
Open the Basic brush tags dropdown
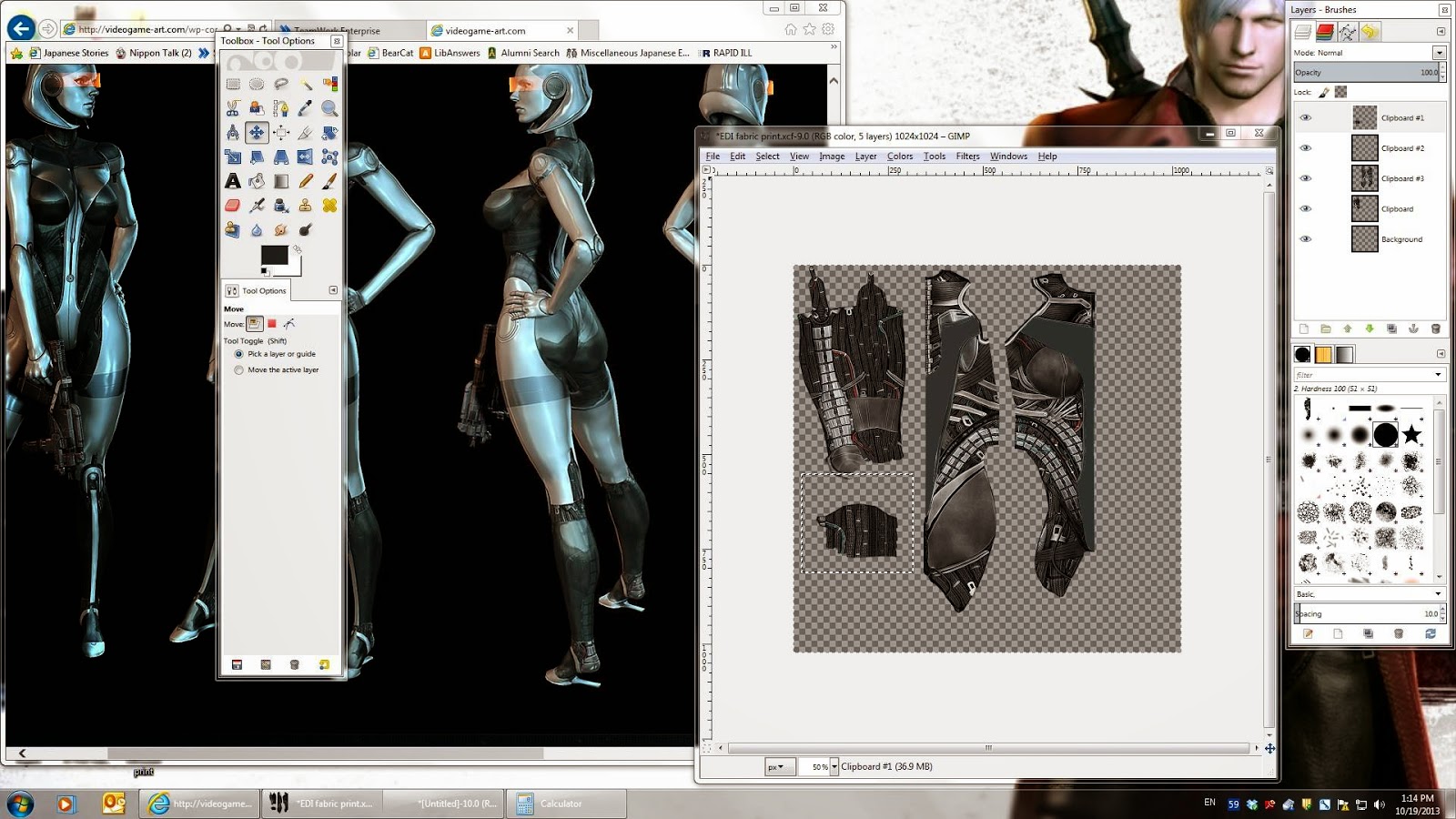coord(1438,594)
